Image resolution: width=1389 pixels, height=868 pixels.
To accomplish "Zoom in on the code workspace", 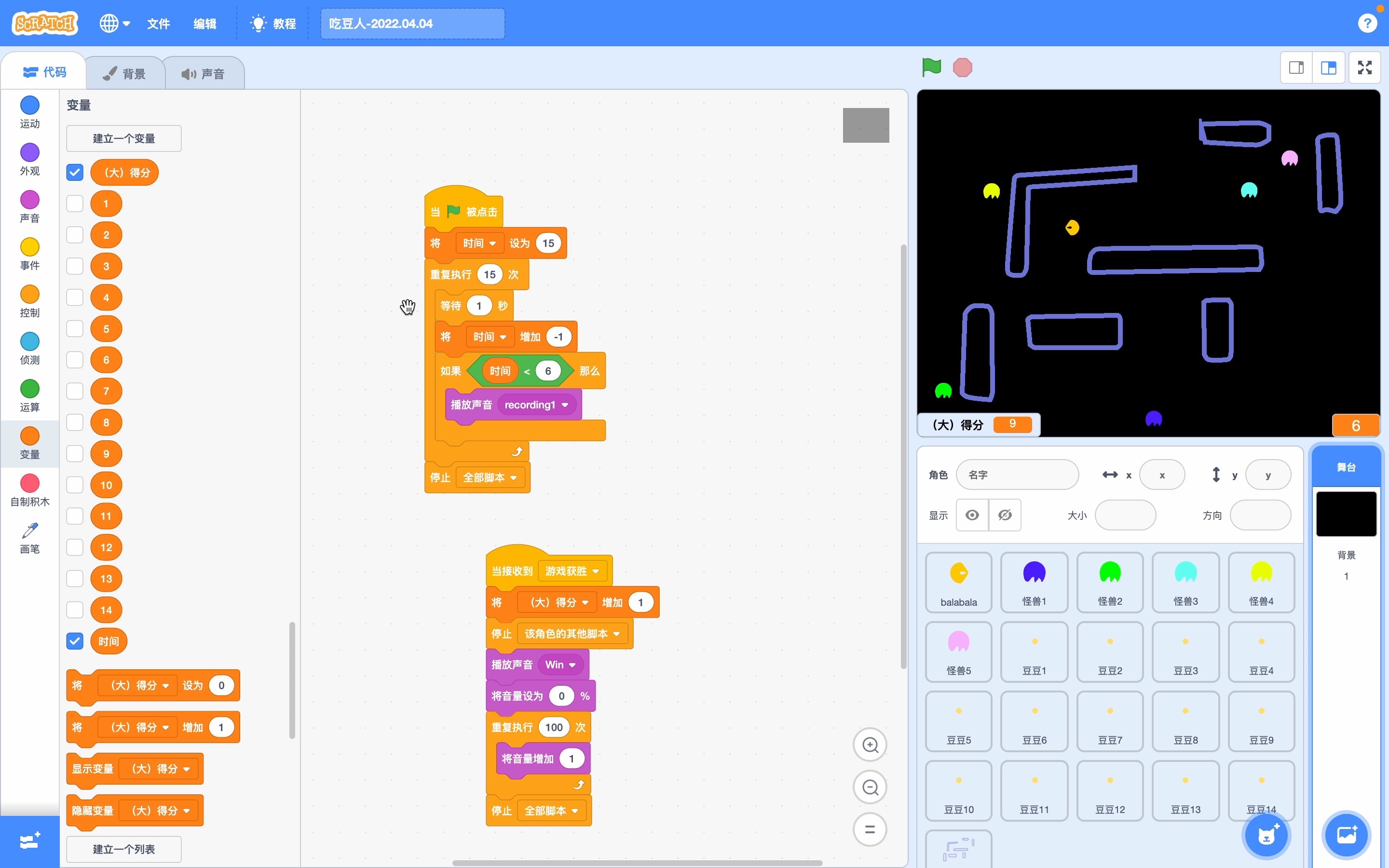I will click(x=870, y=745).
